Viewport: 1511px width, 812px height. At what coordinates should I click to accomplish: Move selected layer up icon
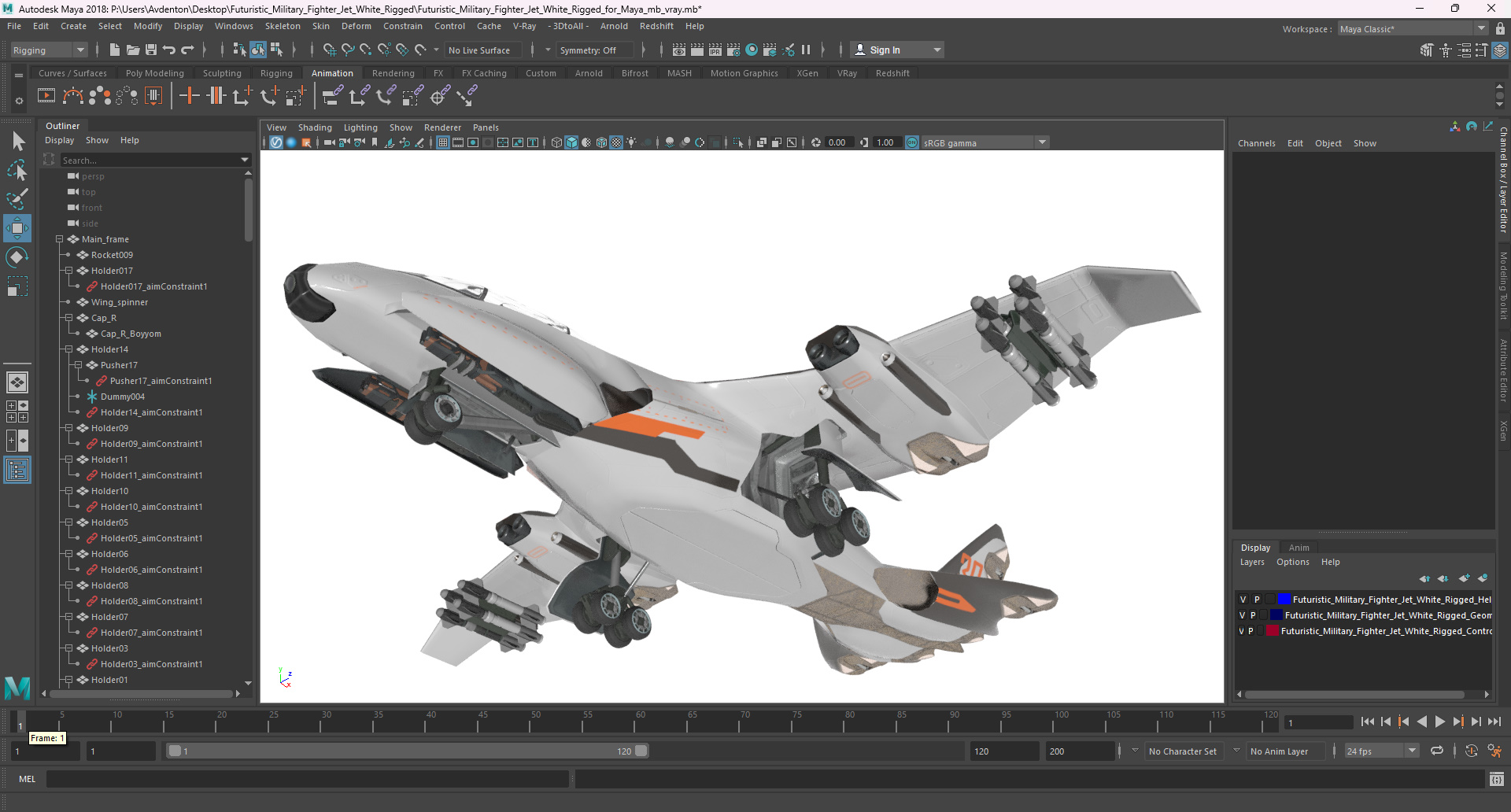1425,578
